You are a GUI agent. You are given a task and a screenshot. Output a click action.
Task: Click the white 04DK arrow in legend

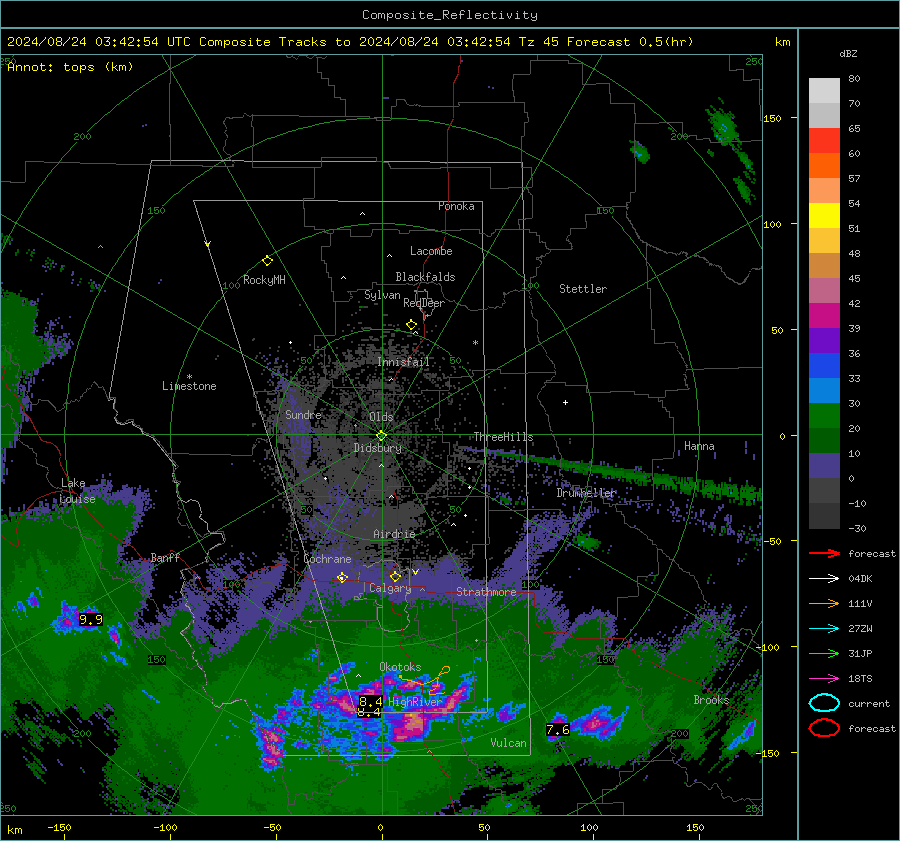[x=824, y=579]
